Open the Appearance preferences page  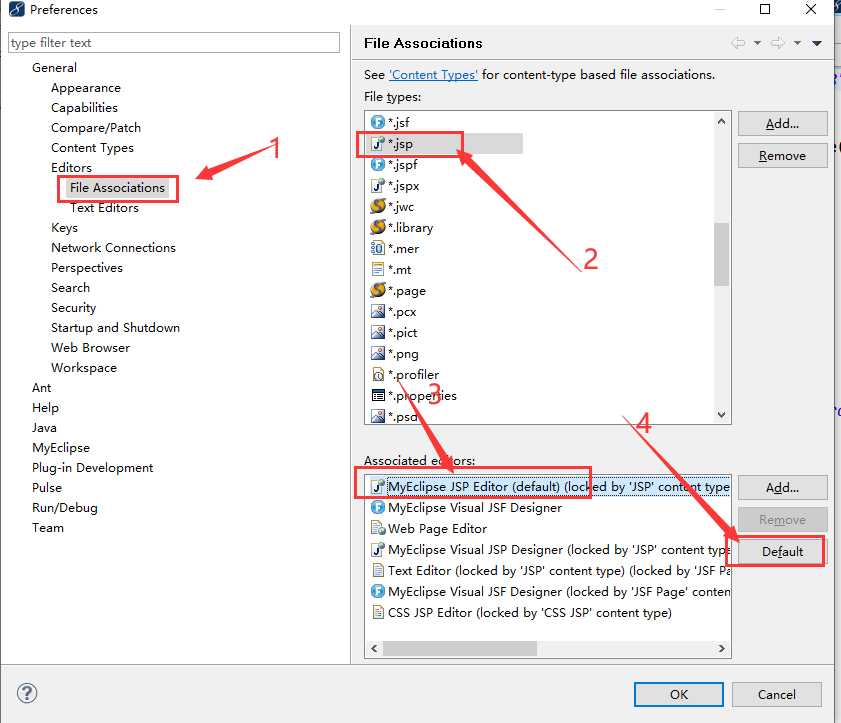pos(86,87)
